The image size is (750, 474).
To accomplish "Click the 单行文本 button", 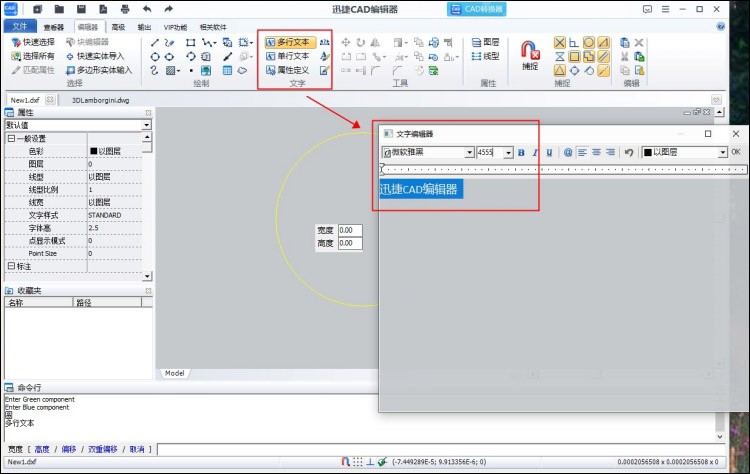I will tap(288, 56).
